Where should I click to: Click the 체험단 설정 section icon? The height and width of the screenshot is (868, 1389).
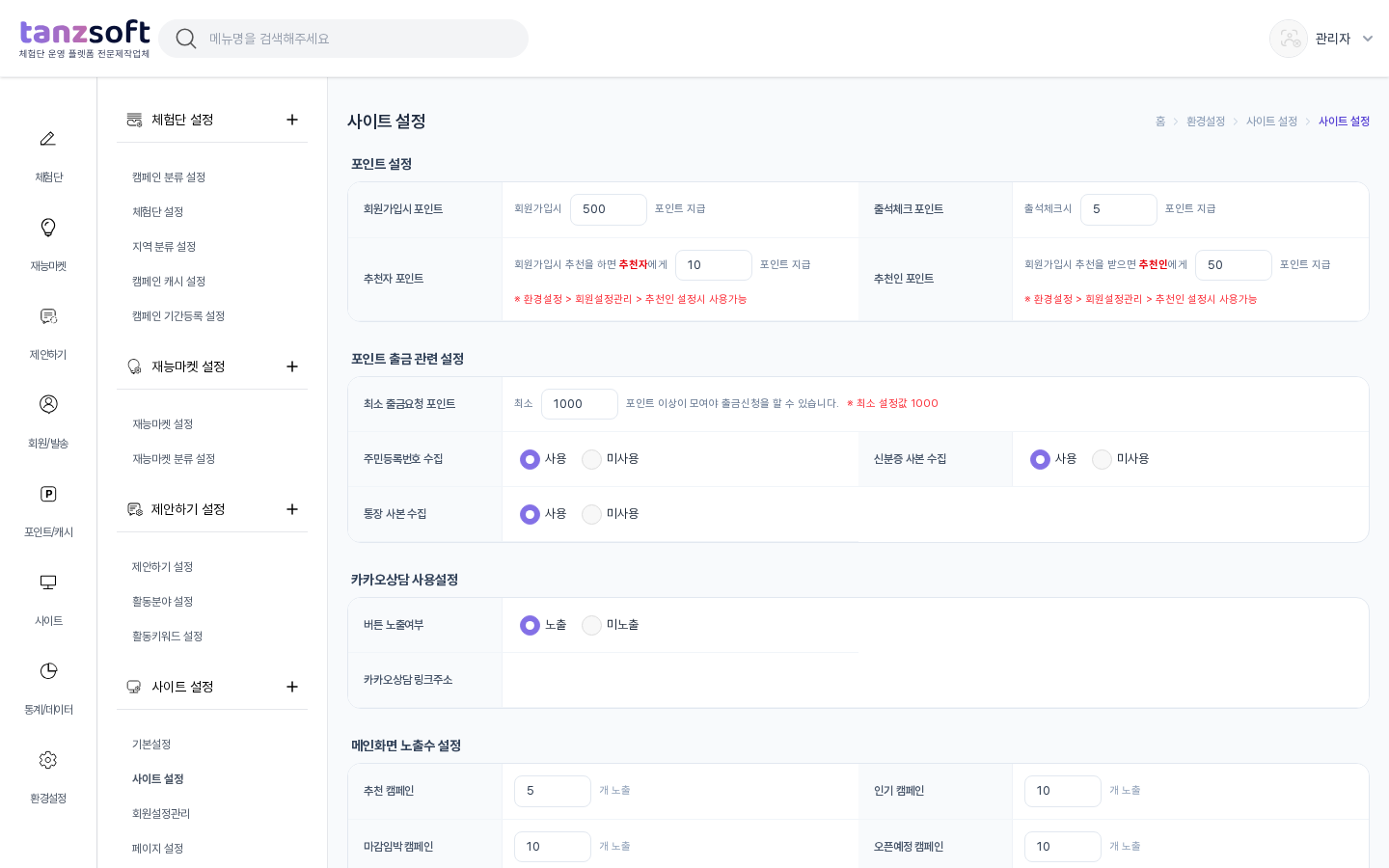click(x=134, y=120)
